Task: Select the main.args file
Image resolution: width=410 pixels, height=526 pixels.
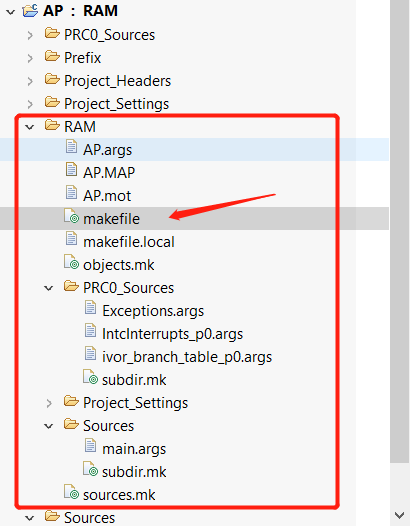Action: pyautogui.click(x=134, y=449)
